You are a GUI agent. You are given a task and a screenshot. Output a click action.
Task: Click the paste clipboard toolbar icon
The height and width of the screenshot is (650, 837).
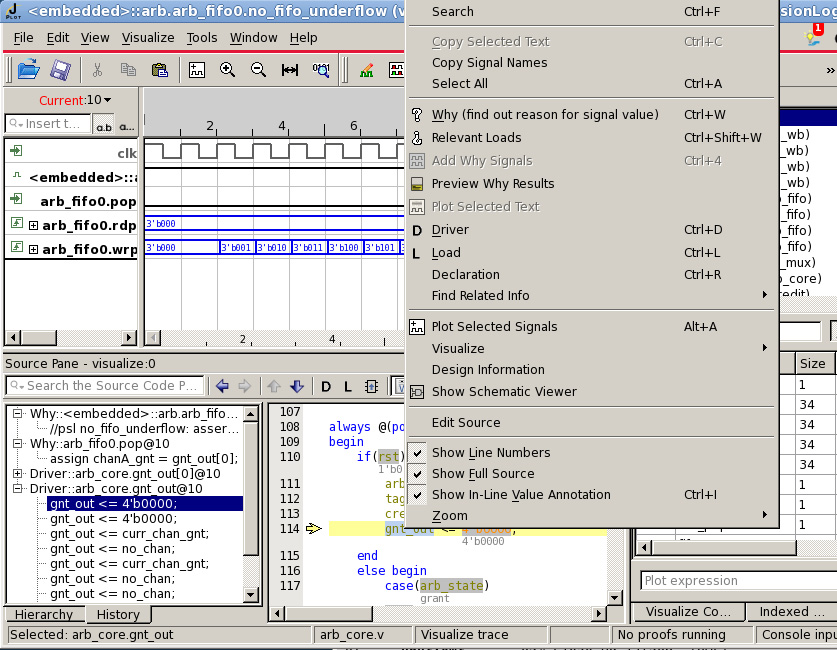[160, 70]
